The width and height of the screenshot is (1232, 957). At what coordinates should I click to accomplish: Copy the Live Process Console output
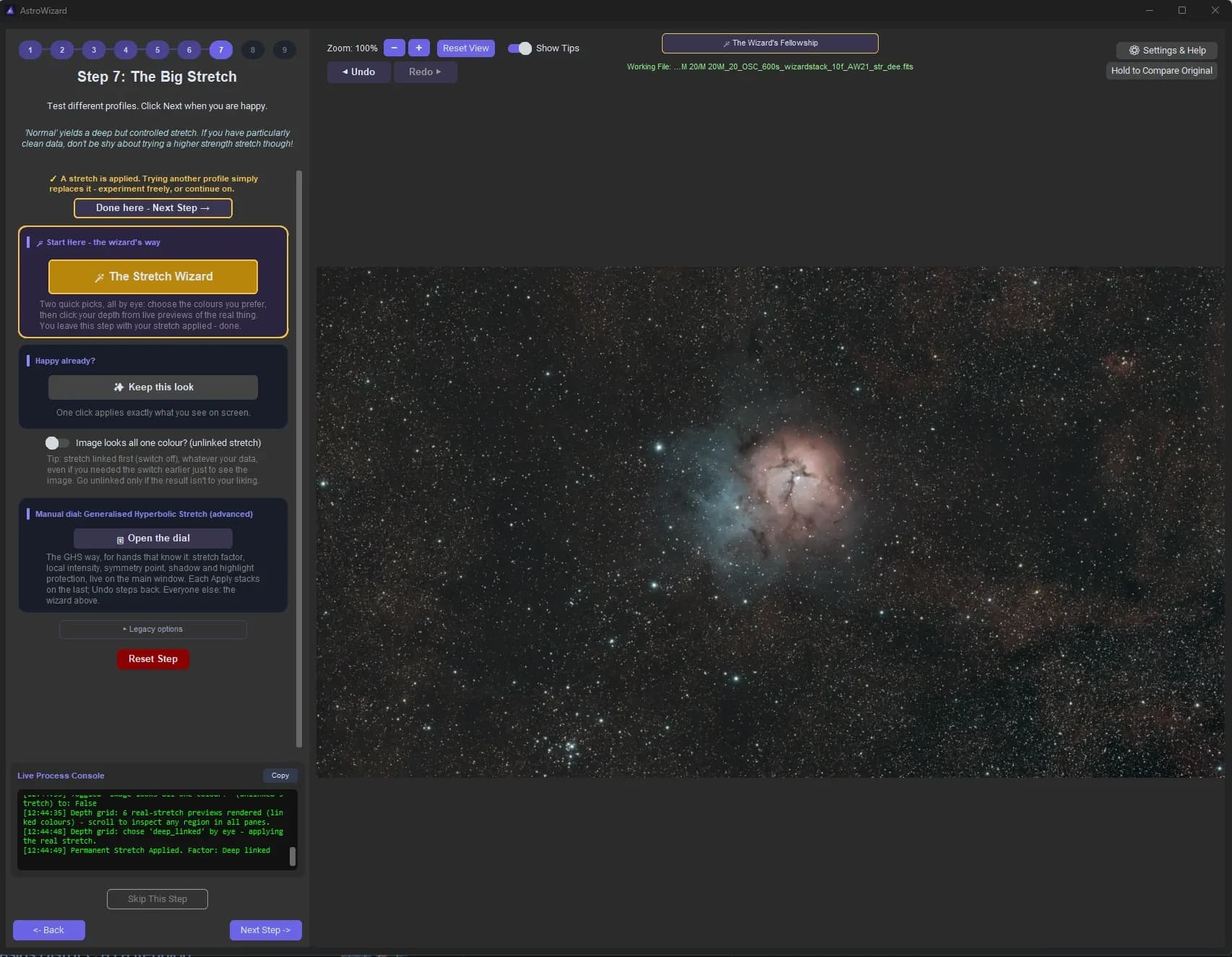coord(280,775)
